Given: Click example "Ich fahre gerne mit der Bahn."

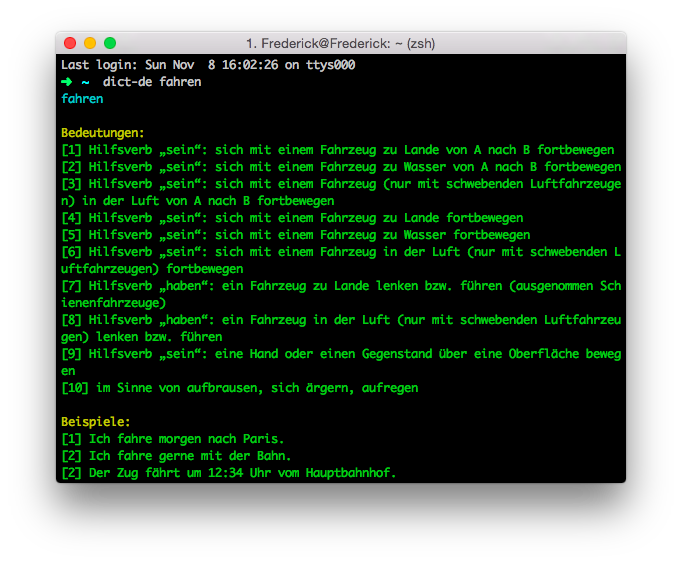Looking at the screenshot, I should click(x=176, y=456).
